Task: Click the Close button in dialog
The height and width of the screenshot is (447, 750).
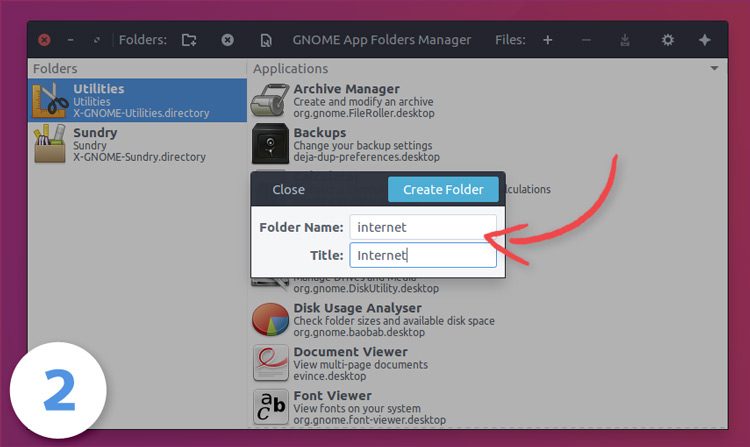Action: point(288,189)
